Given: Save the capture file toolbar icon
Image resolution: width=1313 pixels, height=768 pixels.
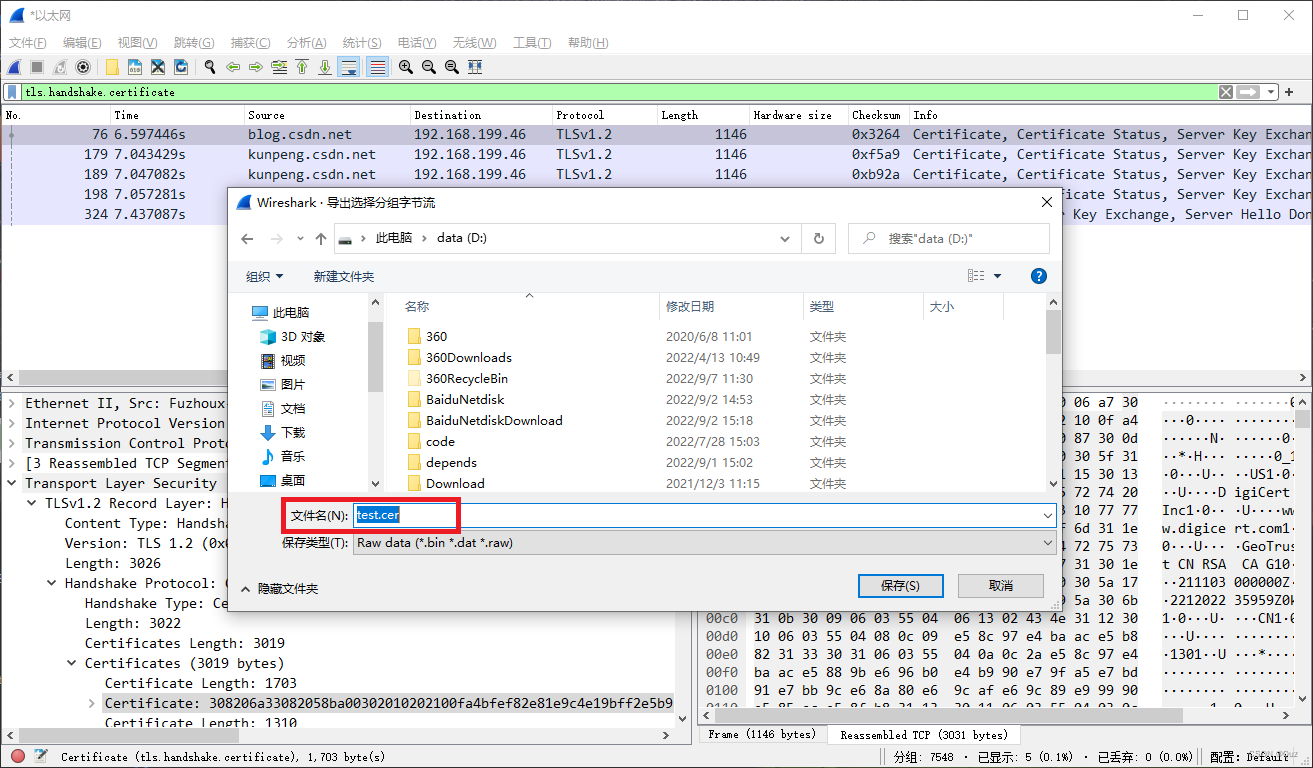Looking at the screenshot, I should (135, 67).
